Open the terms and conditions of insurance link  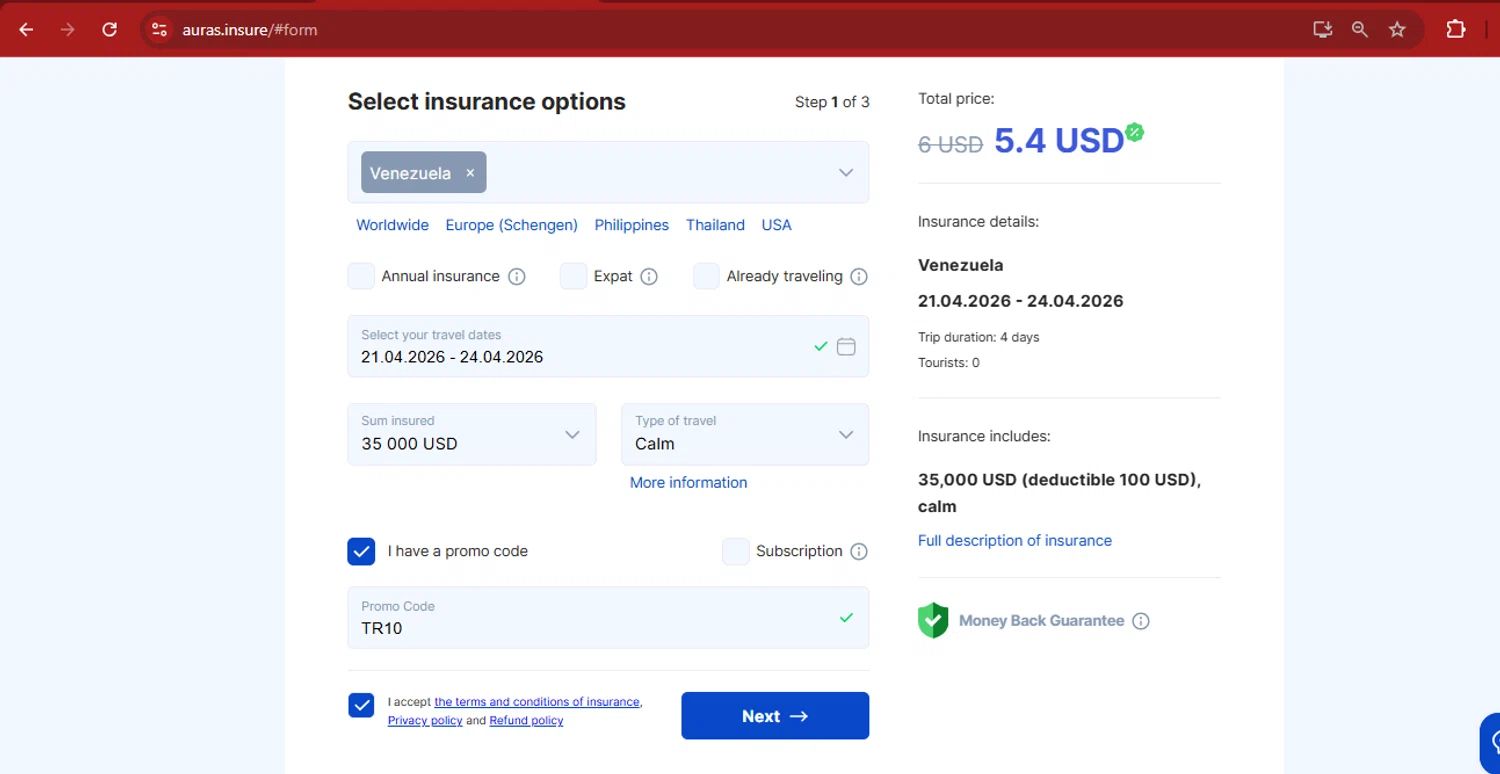tap(537, 702)
